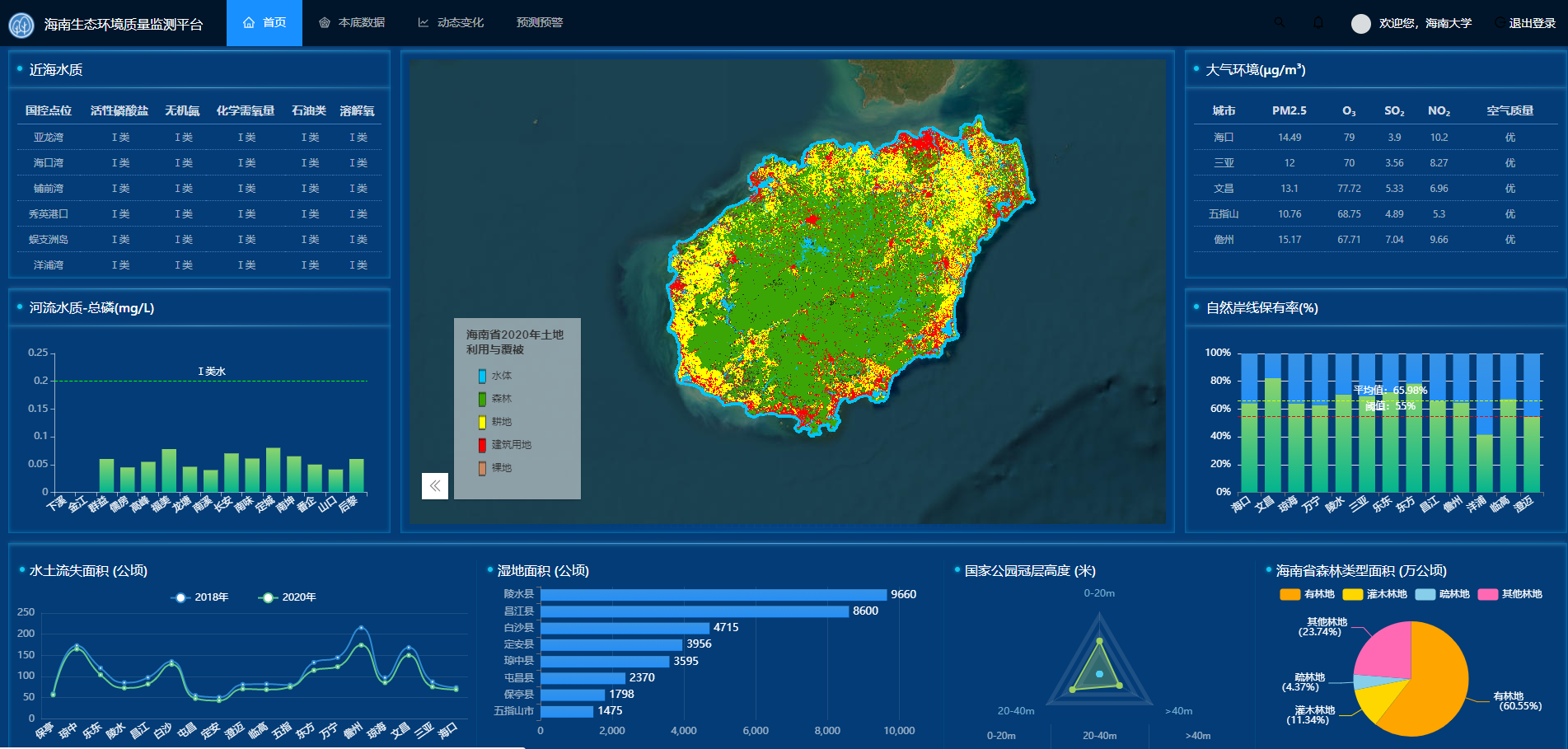Image resolution: width=1568 pixels, height=749 pixels.
Task: Click the home icon in 首页 tab
Action: (249, 22)
